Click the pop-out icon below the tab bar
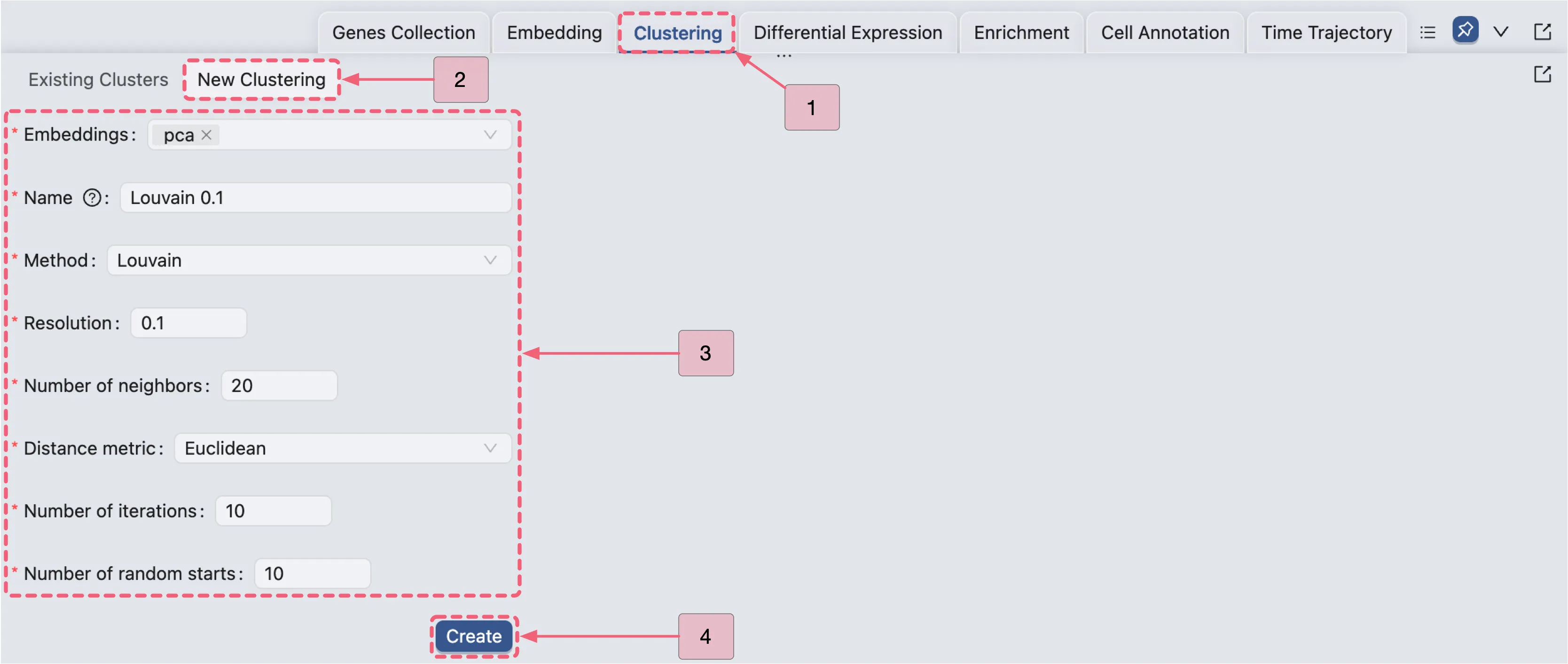1568x664 pixels. [x=1542, y=75]
